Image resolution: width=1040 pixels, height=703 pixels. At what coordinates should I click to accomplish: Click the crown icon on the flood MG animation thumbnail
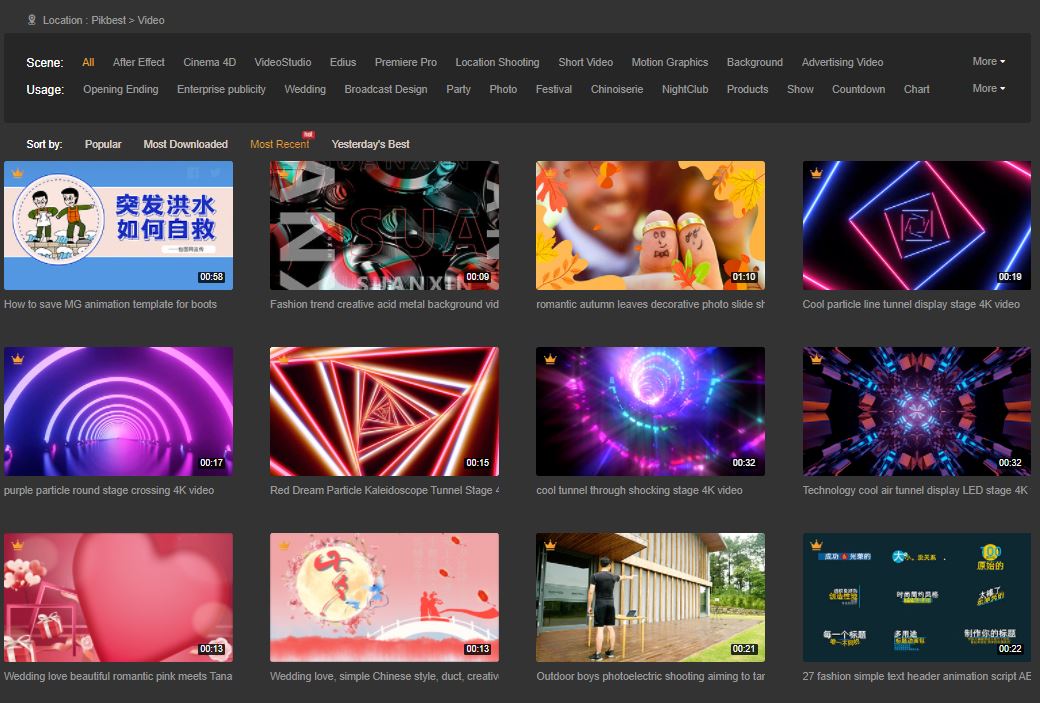click(18, 173)
